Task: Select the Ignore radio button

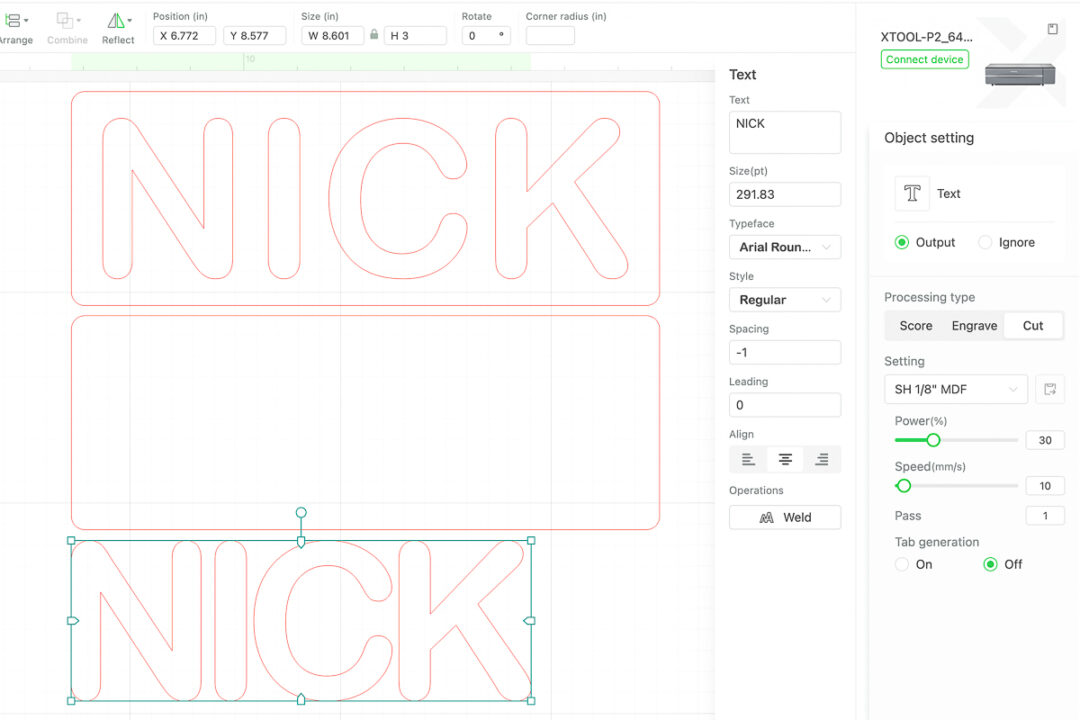Action: pos(985,242)
